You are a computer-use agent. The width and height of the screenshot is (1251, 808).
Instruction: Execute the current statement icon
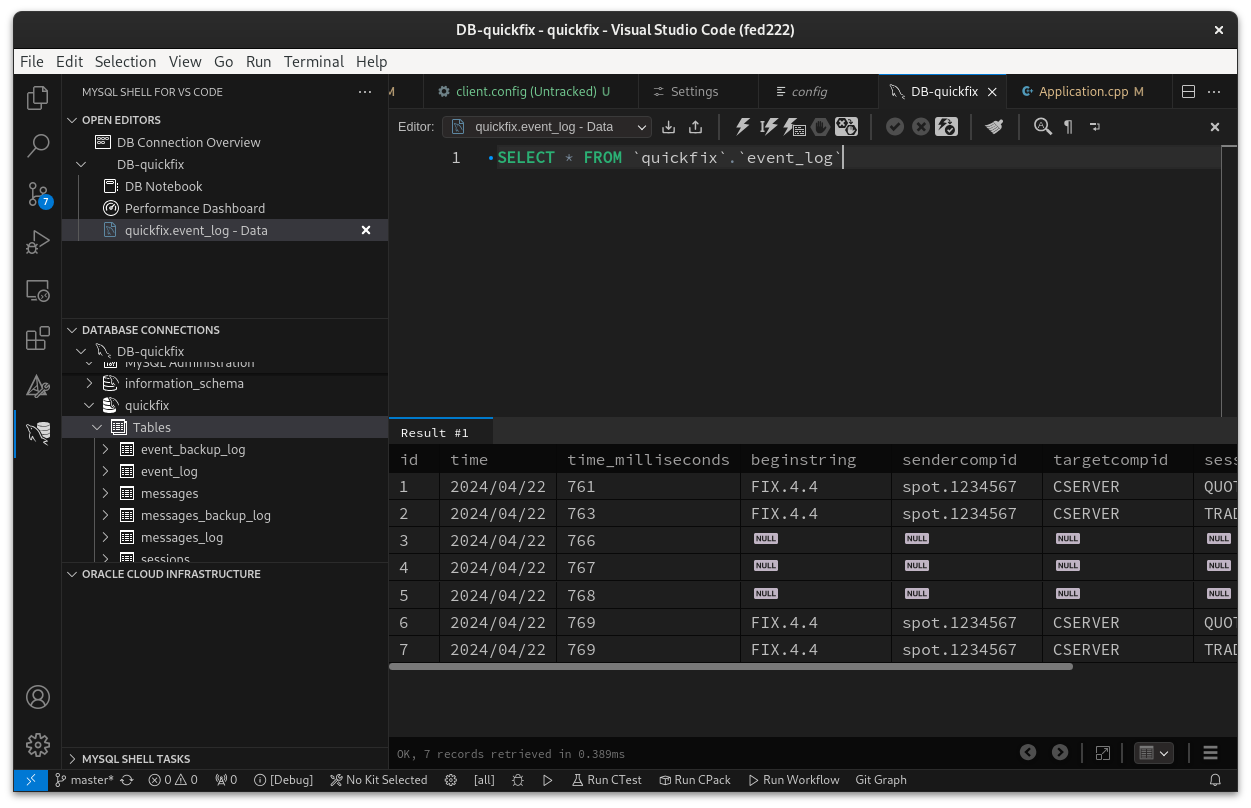[x=768, y=127]
